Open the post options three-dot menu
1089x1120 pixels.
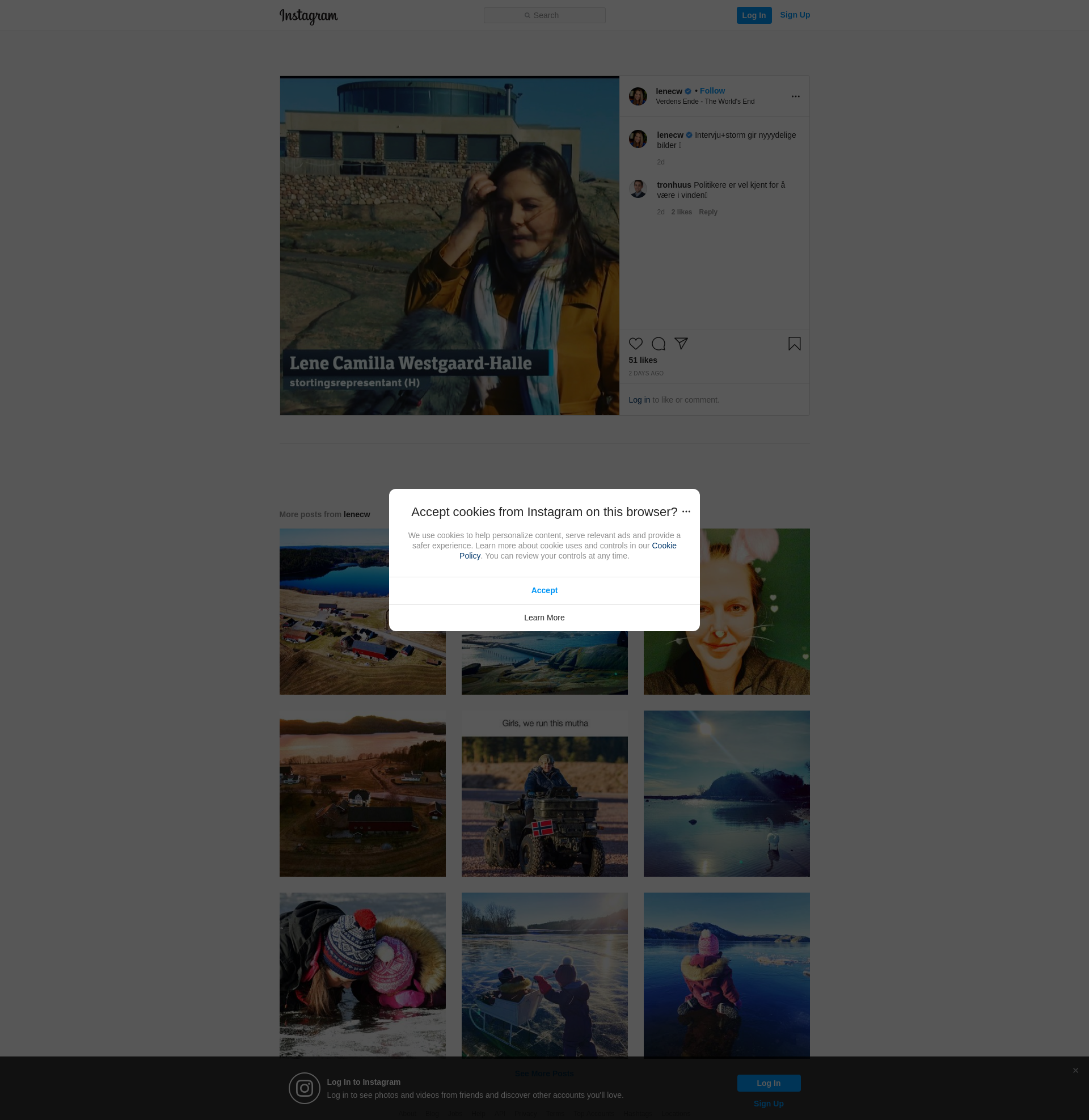click(x=795, y=96)
